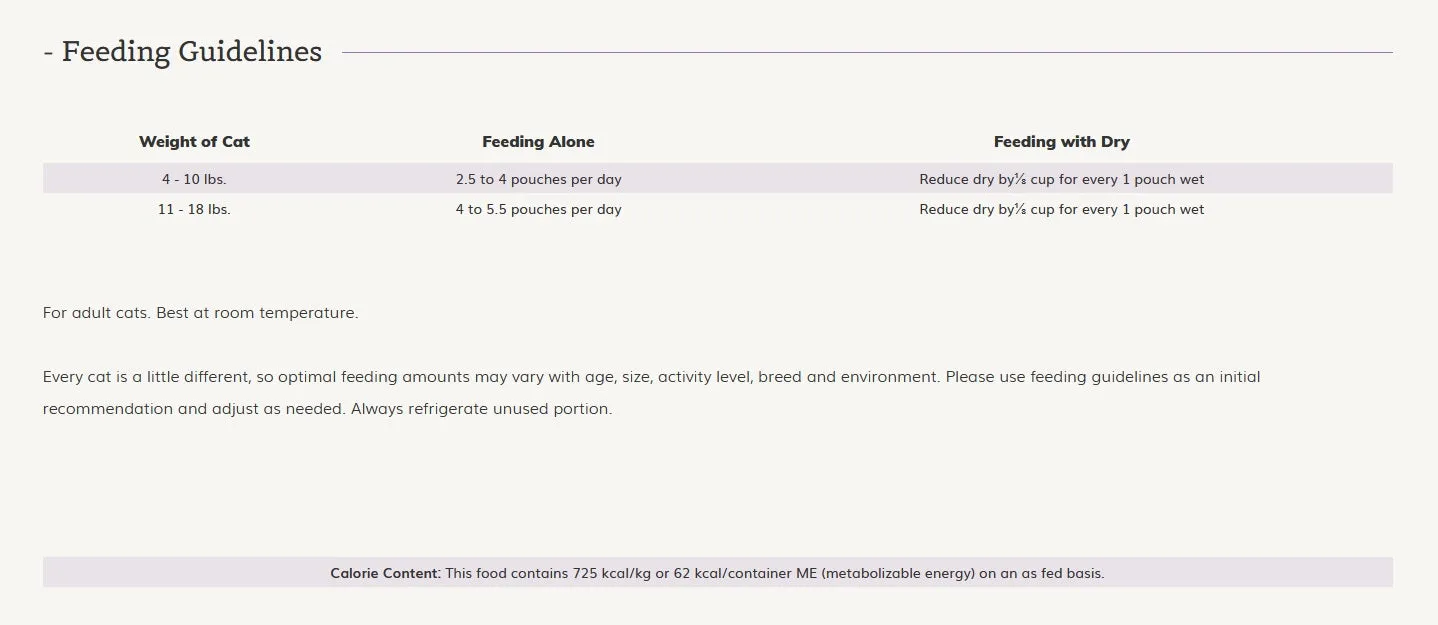Click the 11 - 18 lbs. weight cell
Image resolution: width=1438 pixels, height=625 pixels.
pyautogui.click(x=194, y=210)
